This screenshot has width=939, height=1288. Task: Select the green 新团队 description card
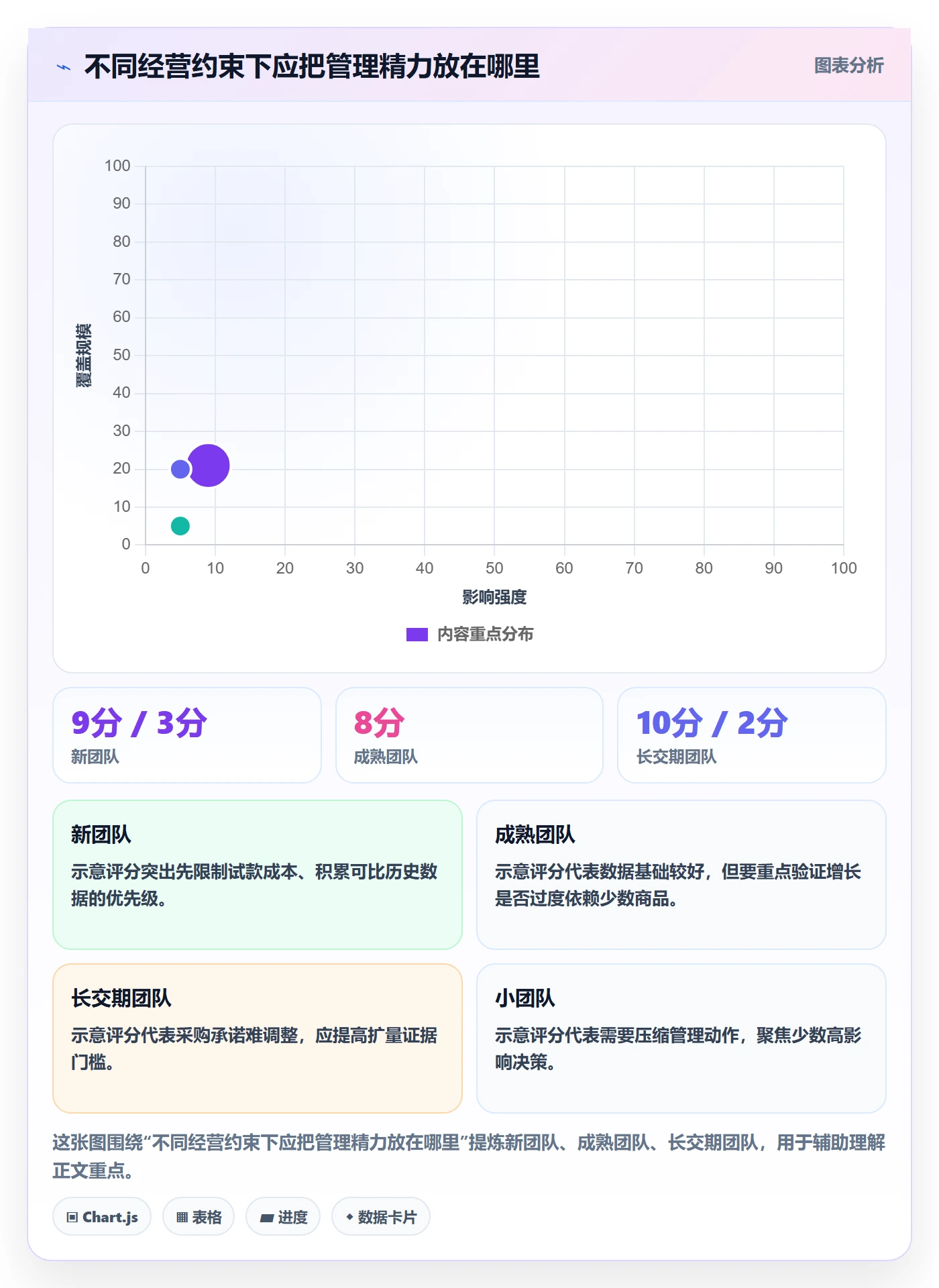click(258, 875)
